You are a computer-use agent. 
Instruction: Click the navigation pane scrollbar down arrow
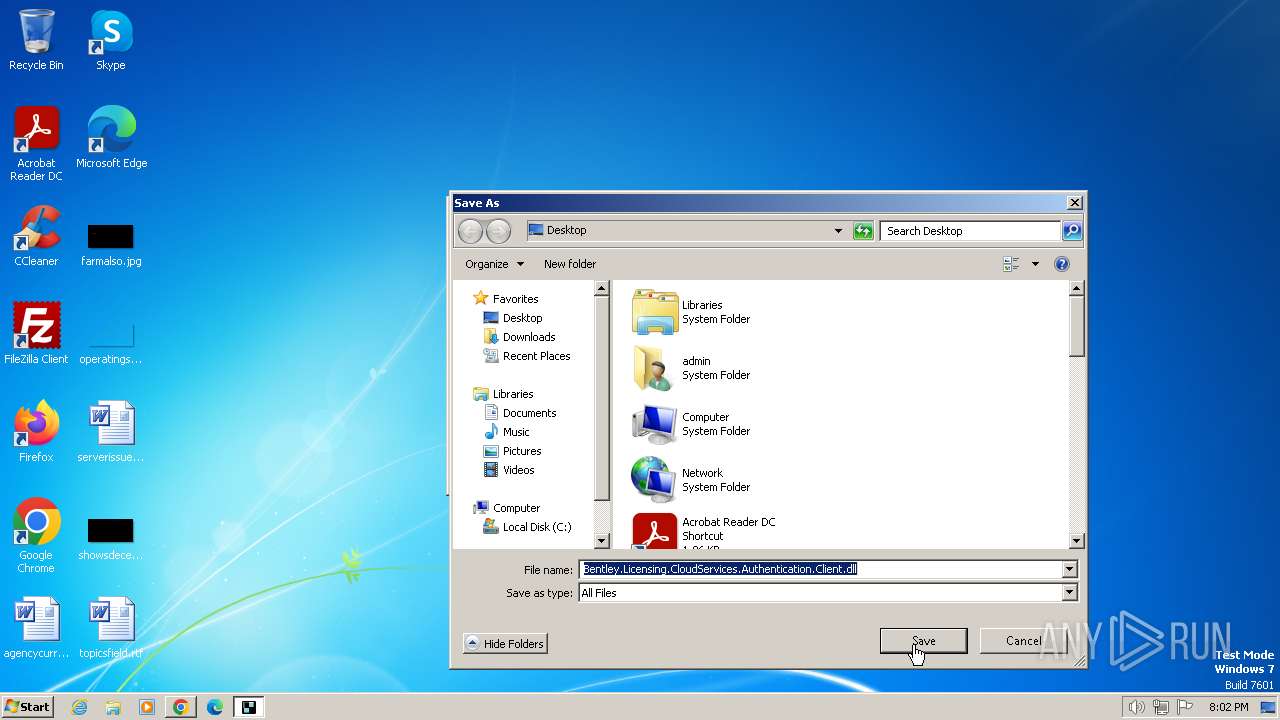[602, 541]
